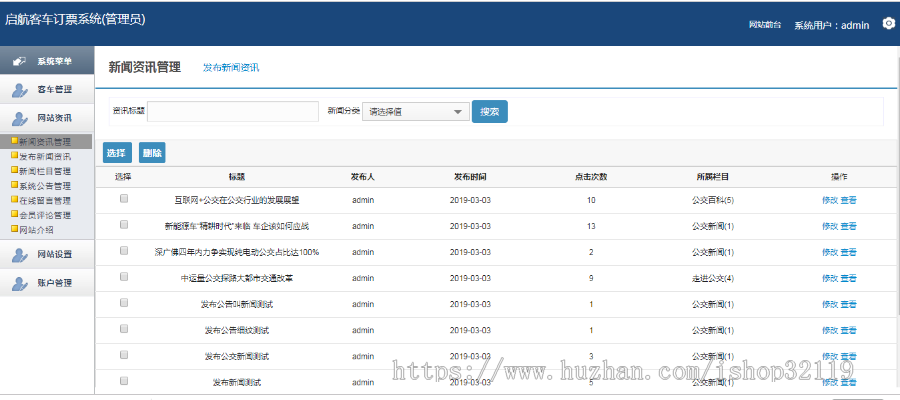
Task: Go to 网站前台 in the top bar
Action: tap(765, 25)
